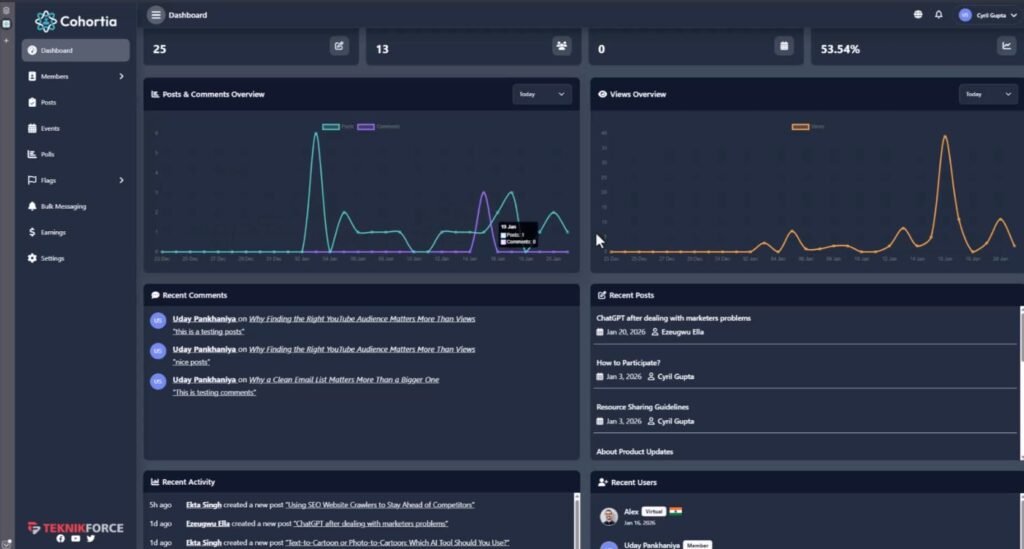Open the TeknikForce Facebook icon
This screenshot has width=1024, height=549.
[60, 539]
